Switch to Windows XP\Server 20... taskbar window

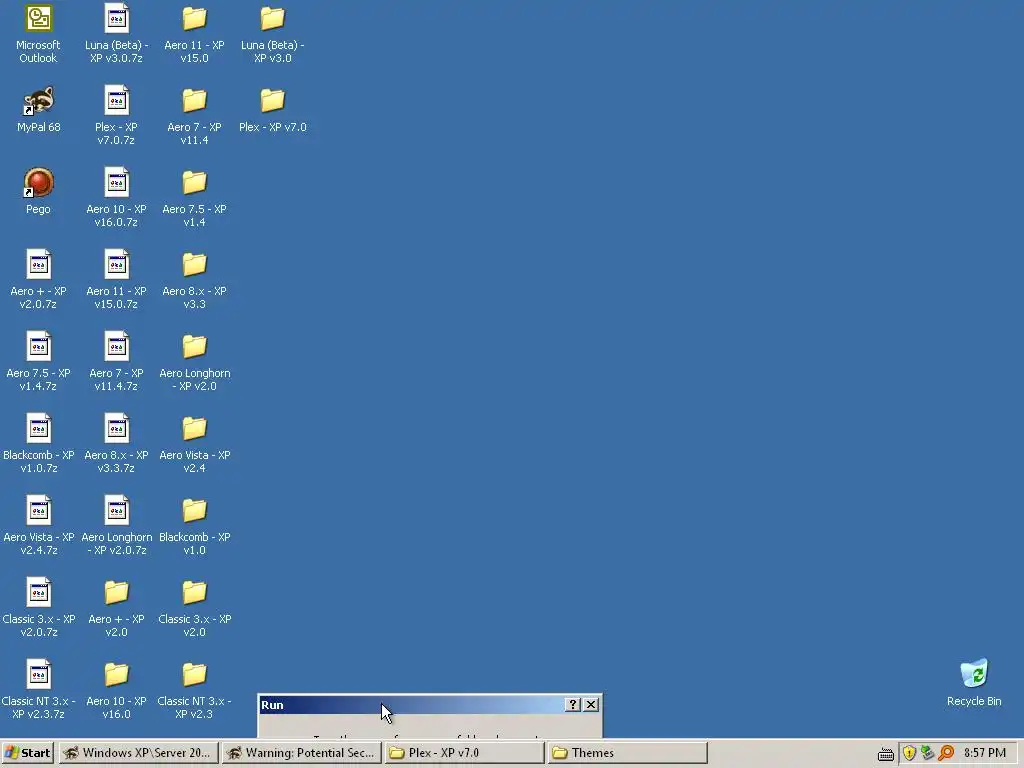click(138, 753)
